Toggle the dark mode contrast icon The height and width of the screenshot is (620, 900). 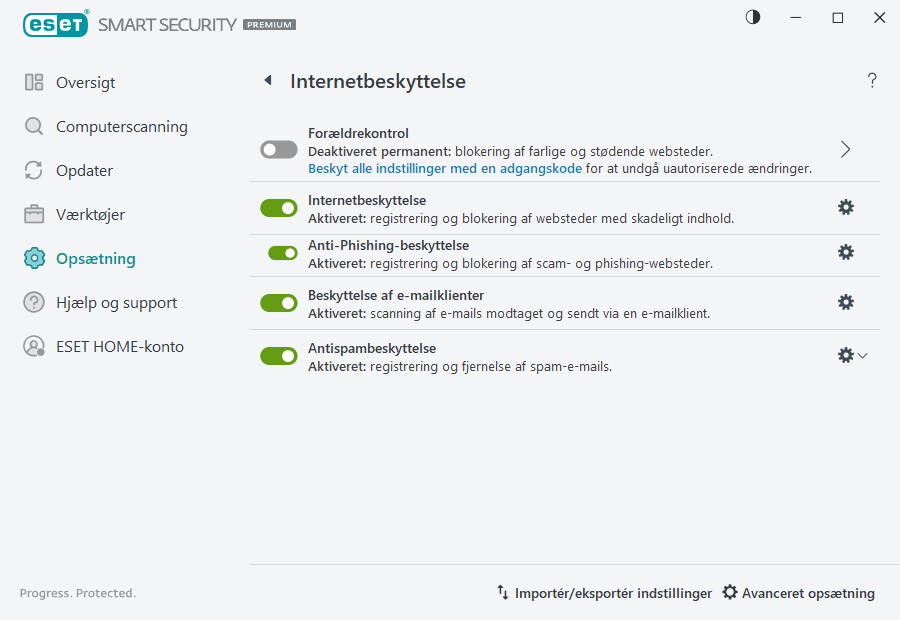point(752,17)
